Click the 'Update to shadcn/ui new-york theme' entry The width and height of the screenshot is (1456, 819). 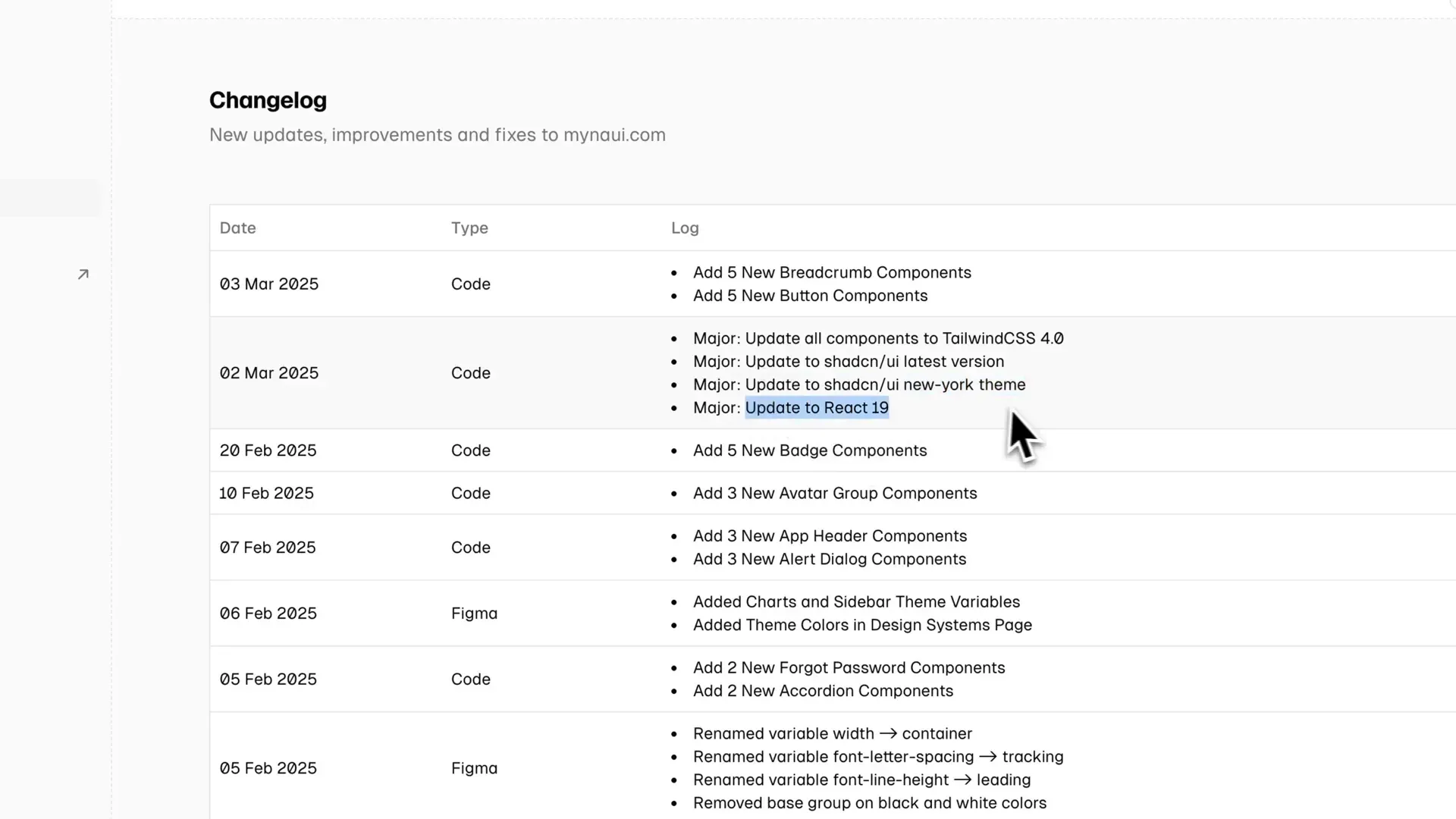885,385
